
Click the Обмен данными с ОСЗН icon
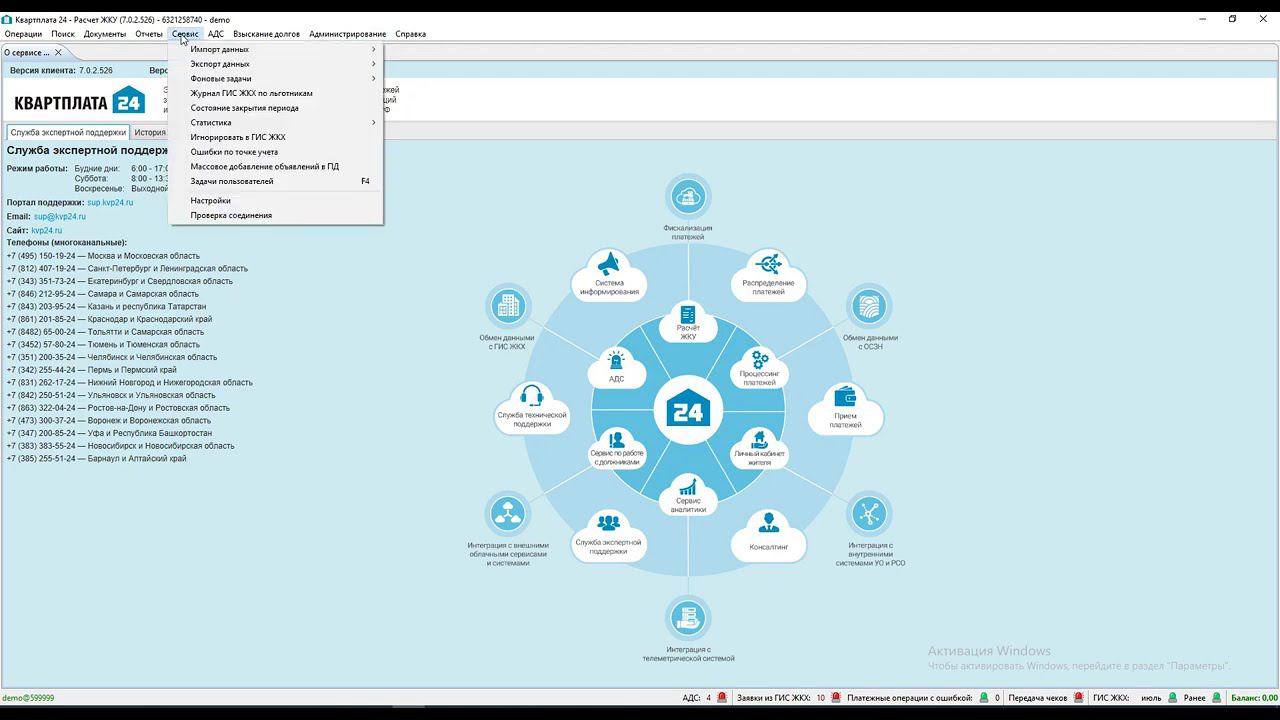pyautogui.click(x=870, y=307)
